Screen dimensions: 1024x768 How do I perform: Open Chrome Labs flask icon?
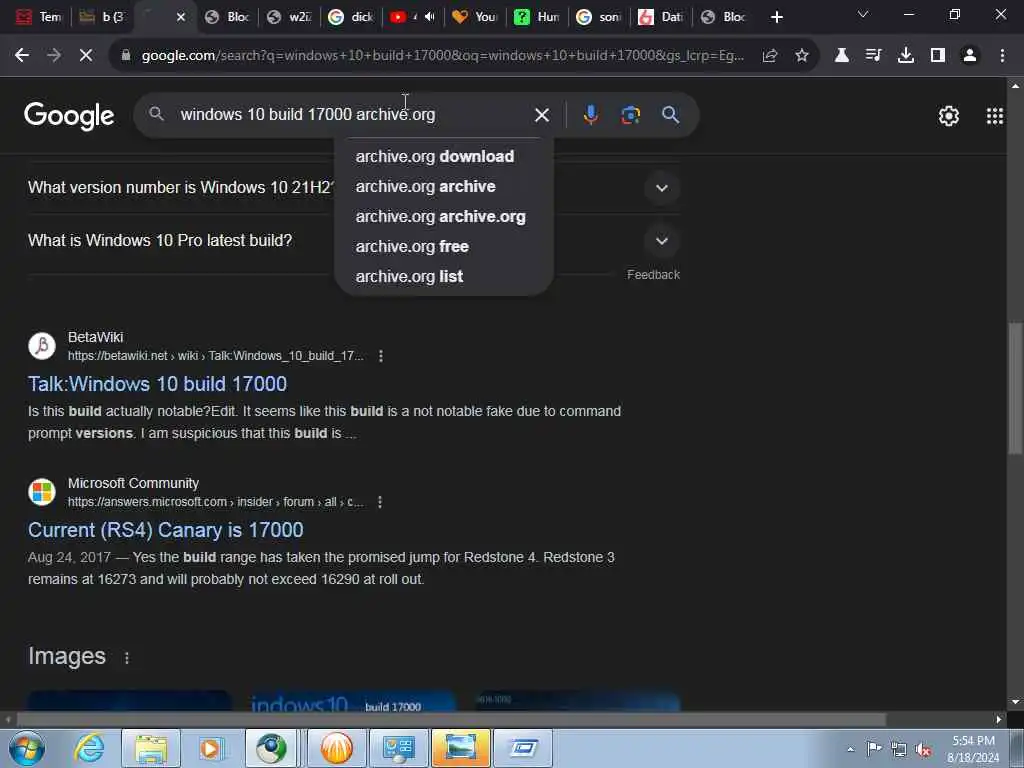point(842,56)
